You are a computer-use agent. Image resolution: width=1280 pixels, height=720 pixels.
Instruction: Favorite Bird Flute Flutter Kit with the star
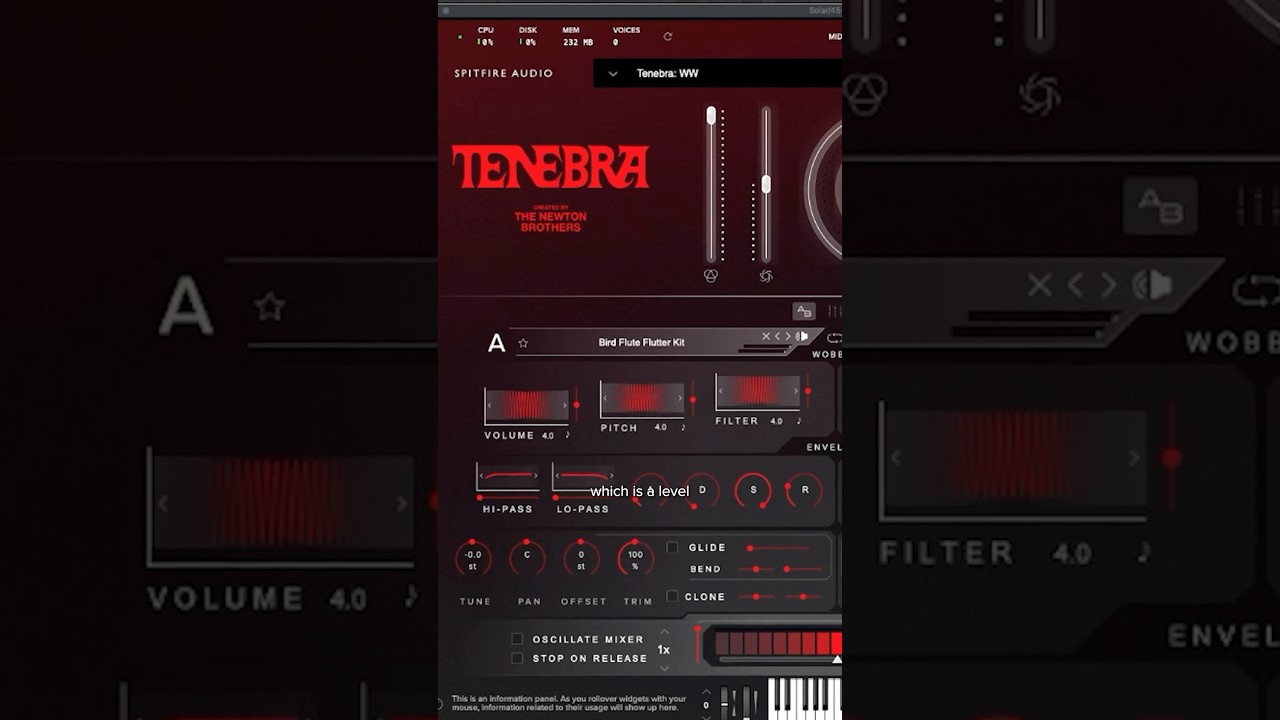[x=523, y=343]
